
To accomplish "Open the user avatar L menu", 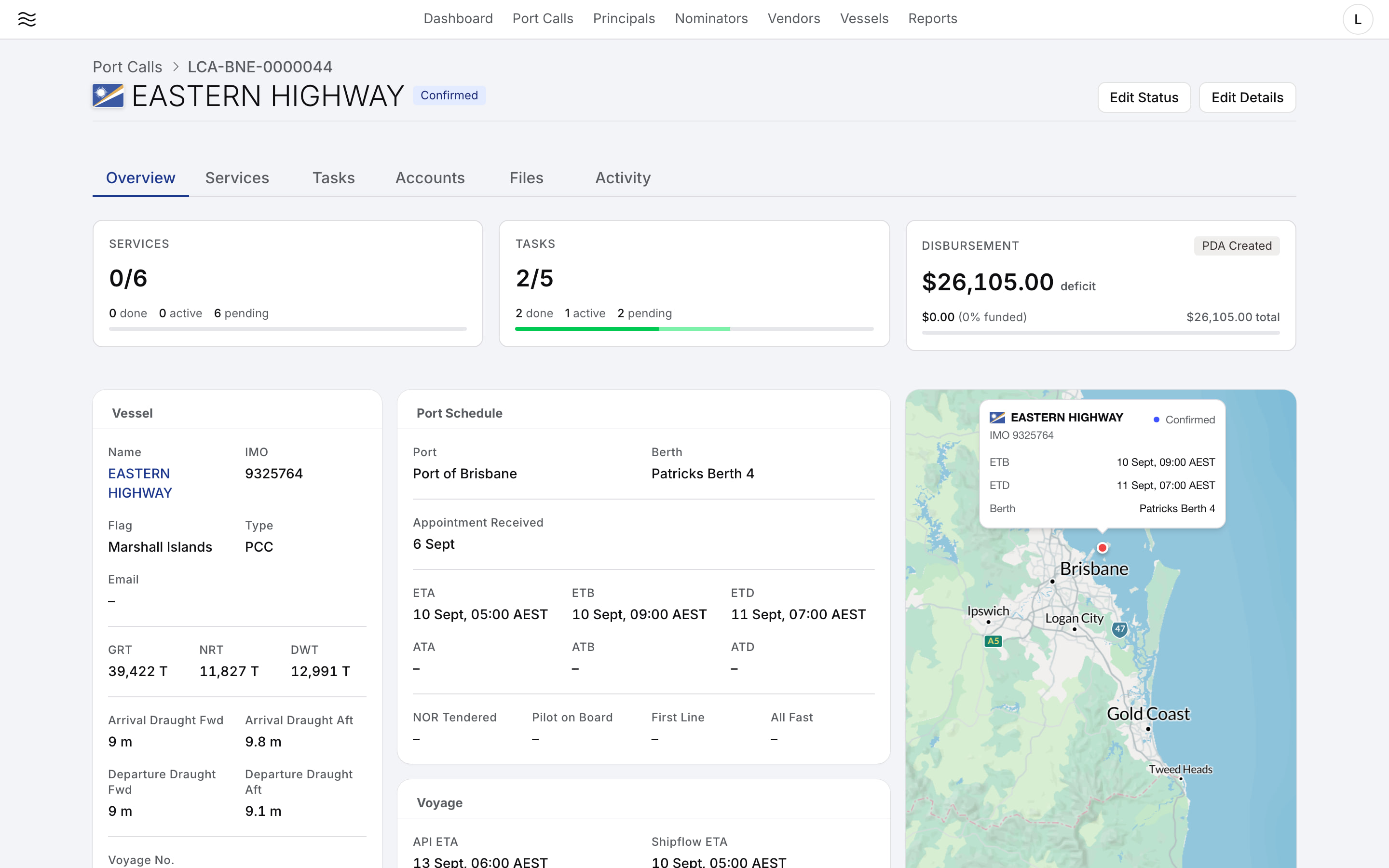I will pos(1358,19).
